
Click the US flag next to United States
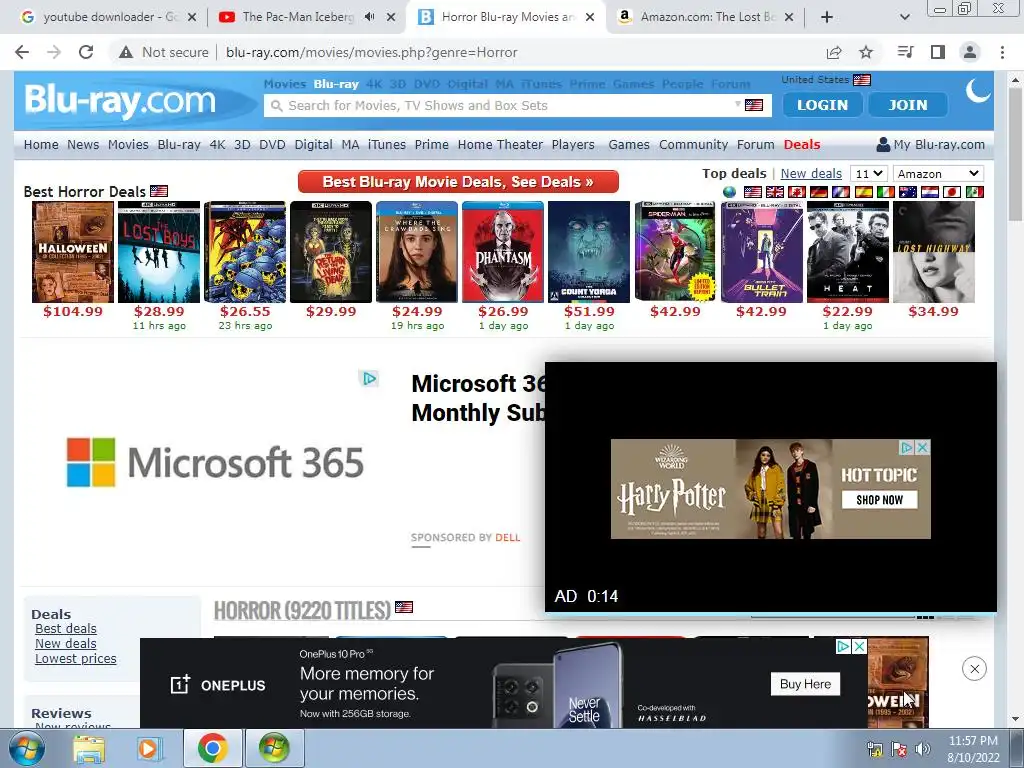click(x=862, y=80)
